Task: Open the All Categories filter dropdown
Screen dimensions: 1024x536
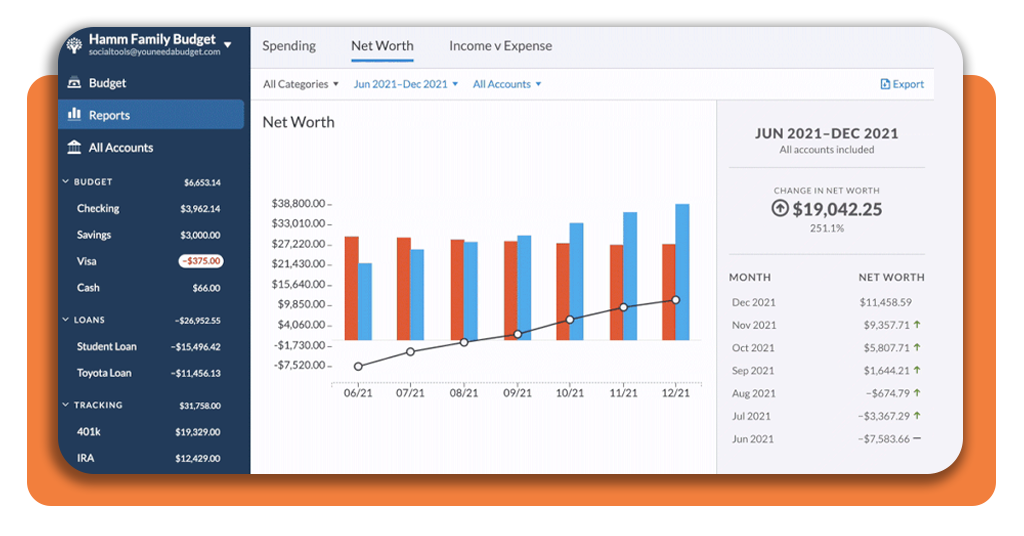Action: coord(301,85)
